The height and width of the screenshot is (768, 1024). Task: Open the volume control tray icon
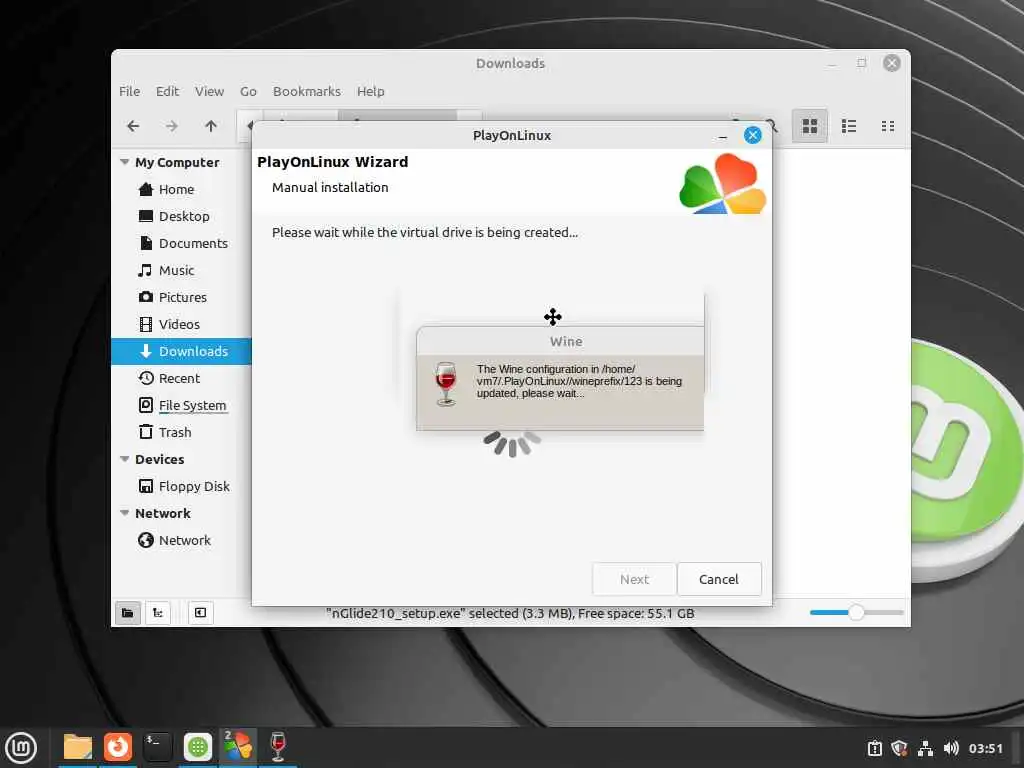[951, 748]
